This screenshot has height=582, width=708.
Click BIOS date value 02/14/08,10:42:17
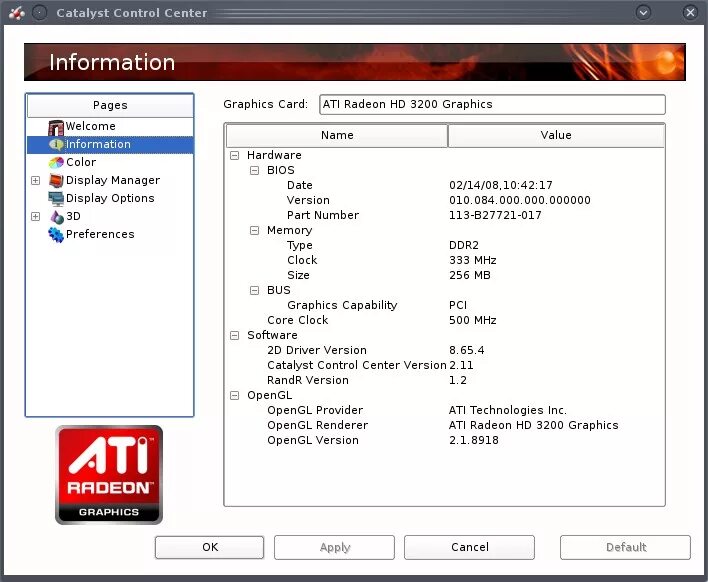click(501, 185)
